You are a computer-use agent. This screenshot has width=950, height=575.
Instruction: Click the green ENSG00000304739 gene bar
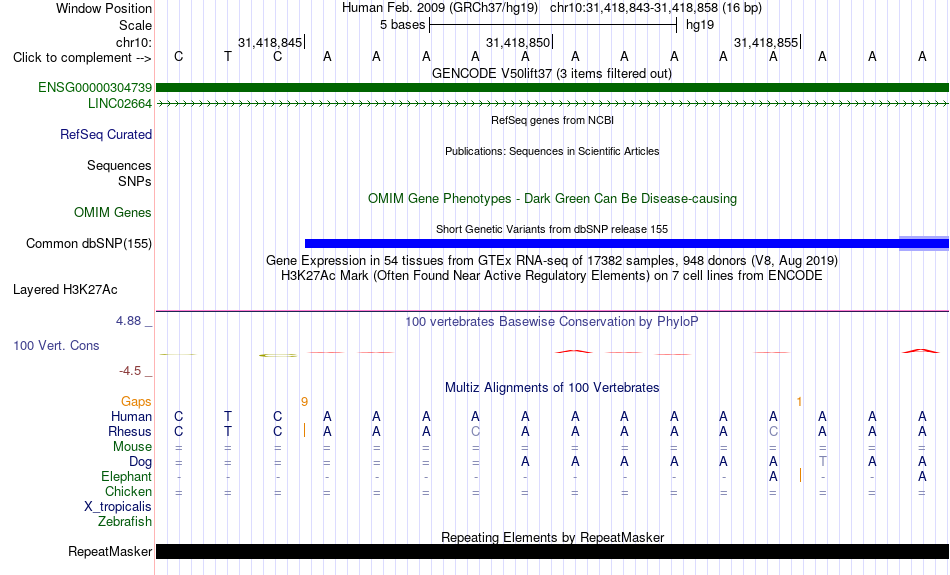tap(553, 87)
